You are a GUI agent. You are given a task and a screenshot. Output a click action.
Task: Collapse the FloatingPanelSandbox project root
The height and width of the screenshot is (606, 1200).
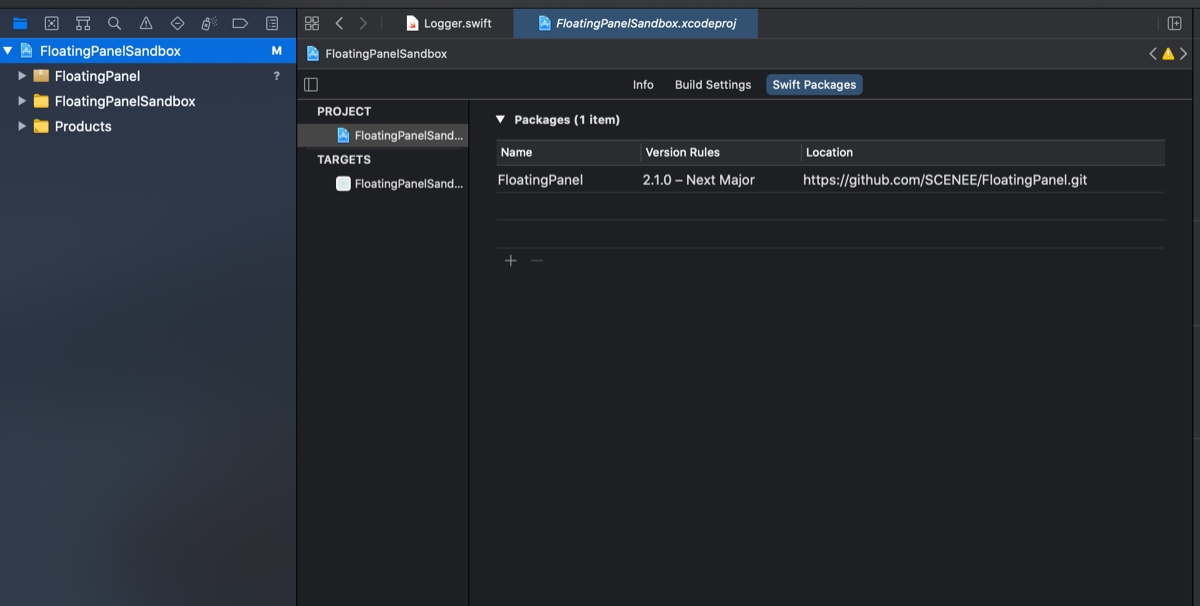click(8, 51)
